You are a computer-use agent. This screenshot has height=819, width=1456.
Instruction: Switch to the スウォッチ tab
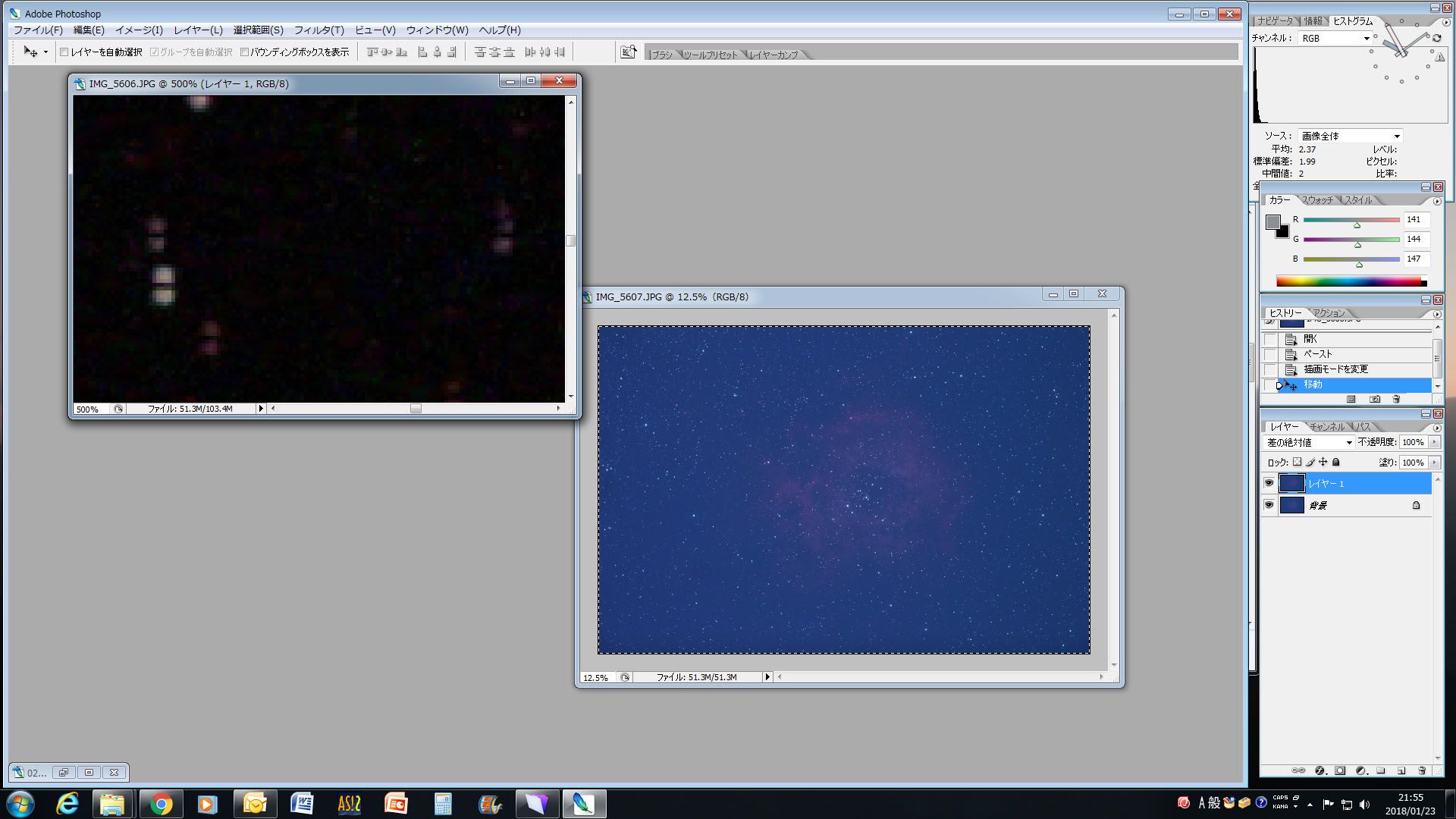(x=1317, y=200)
